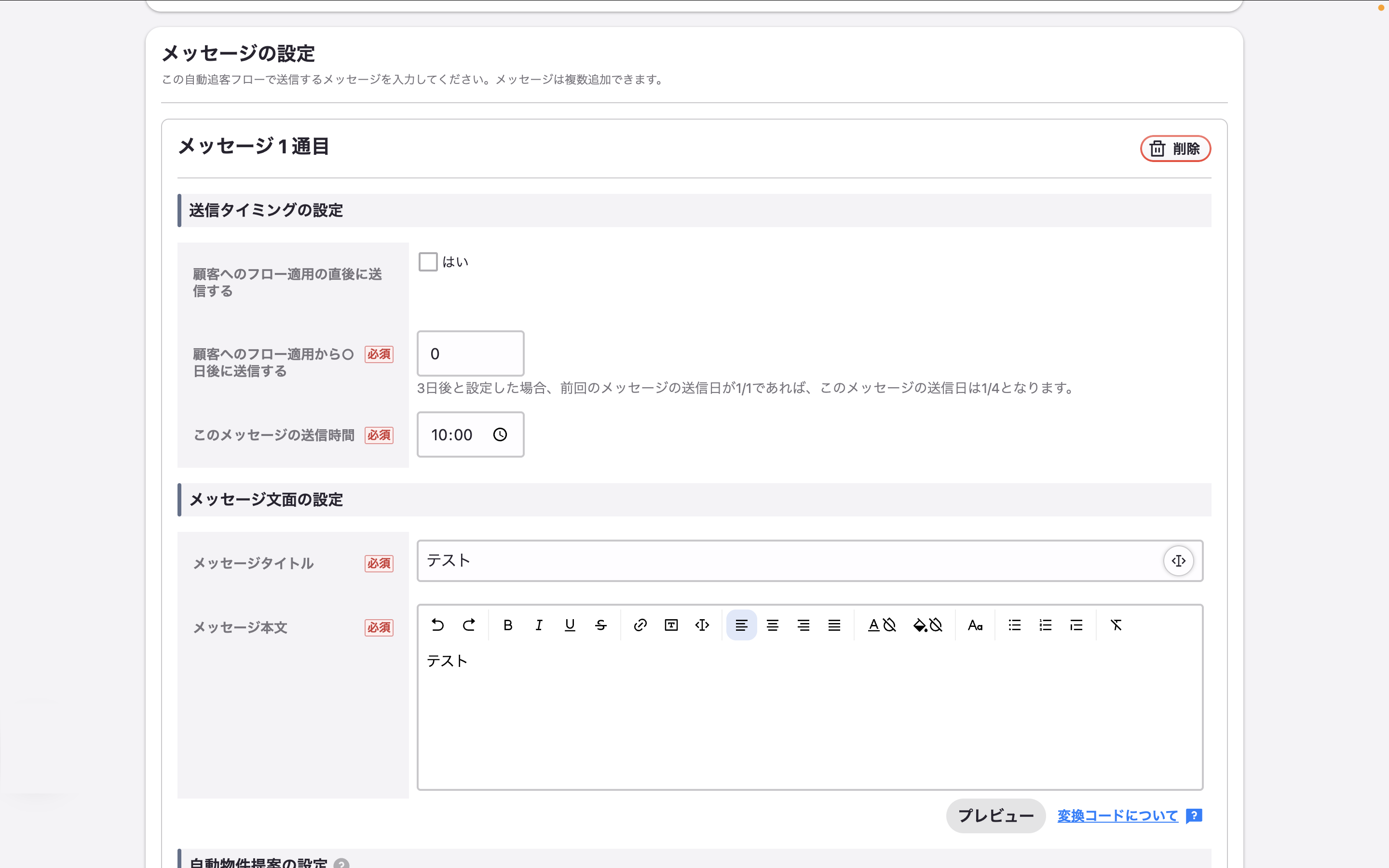Click the indent list icon
This screenshot has width=1389, height=868.
pos(1077,625)
